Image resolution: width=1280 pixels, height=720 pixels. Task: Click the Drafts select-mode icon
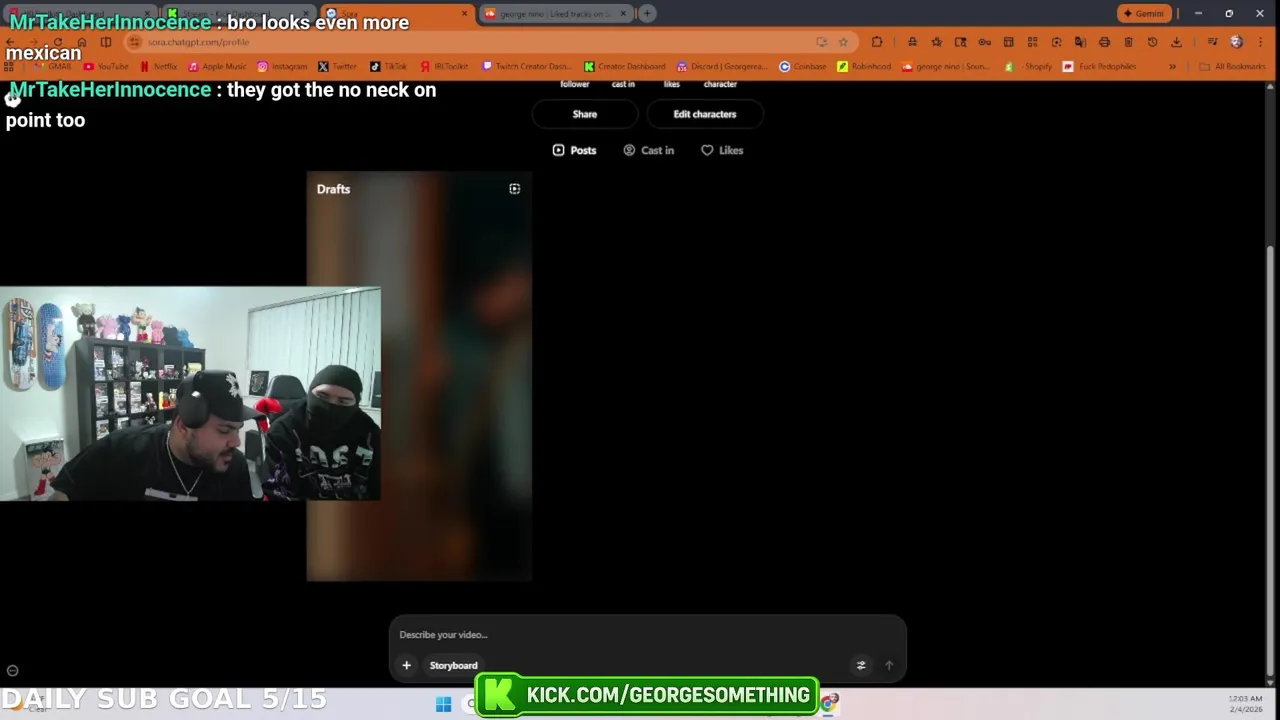point(514,189)
